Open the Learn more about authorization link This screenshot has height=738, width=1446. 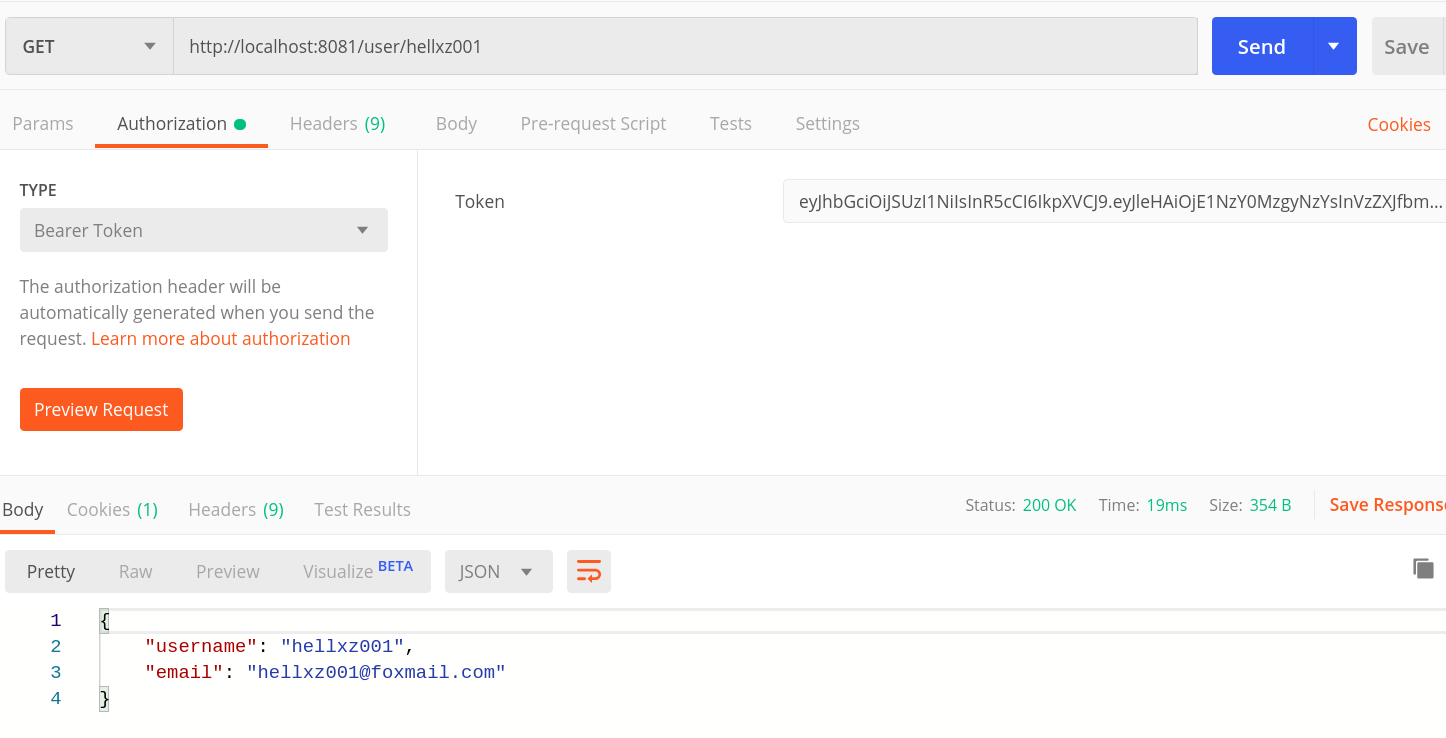tap(221, 339)
